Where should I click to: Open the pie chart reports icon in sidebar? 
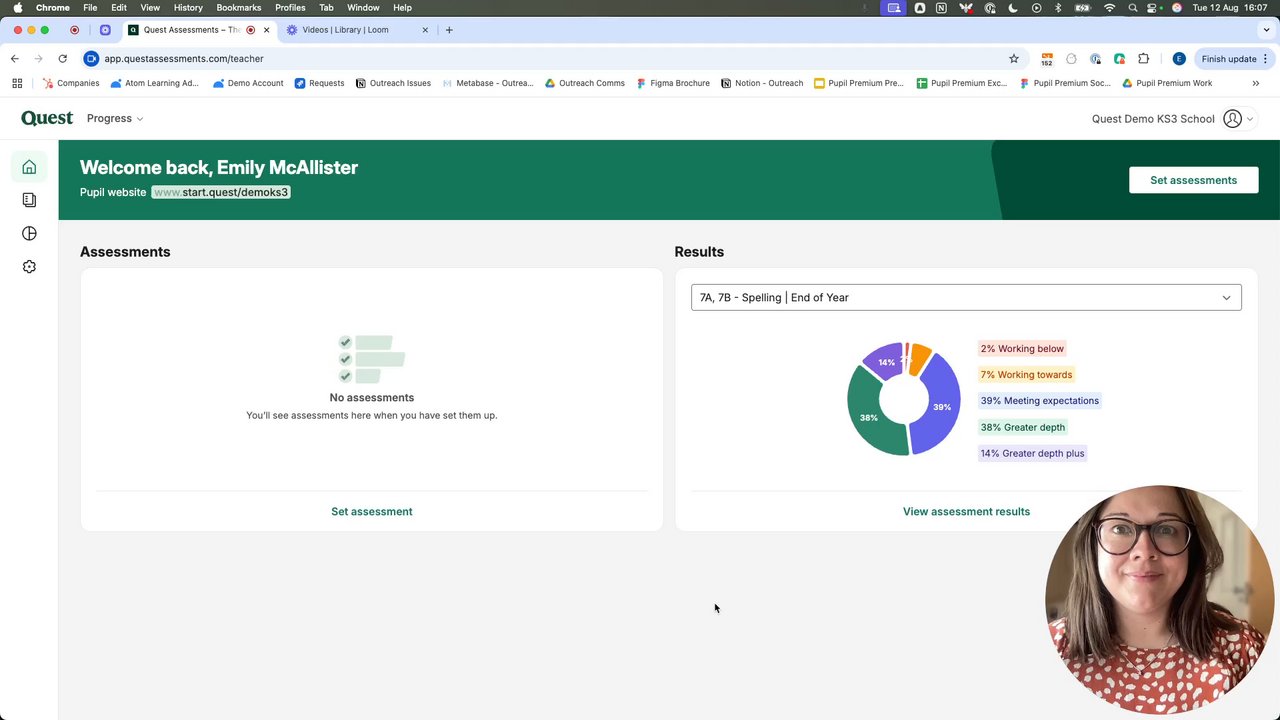[29, 233]
